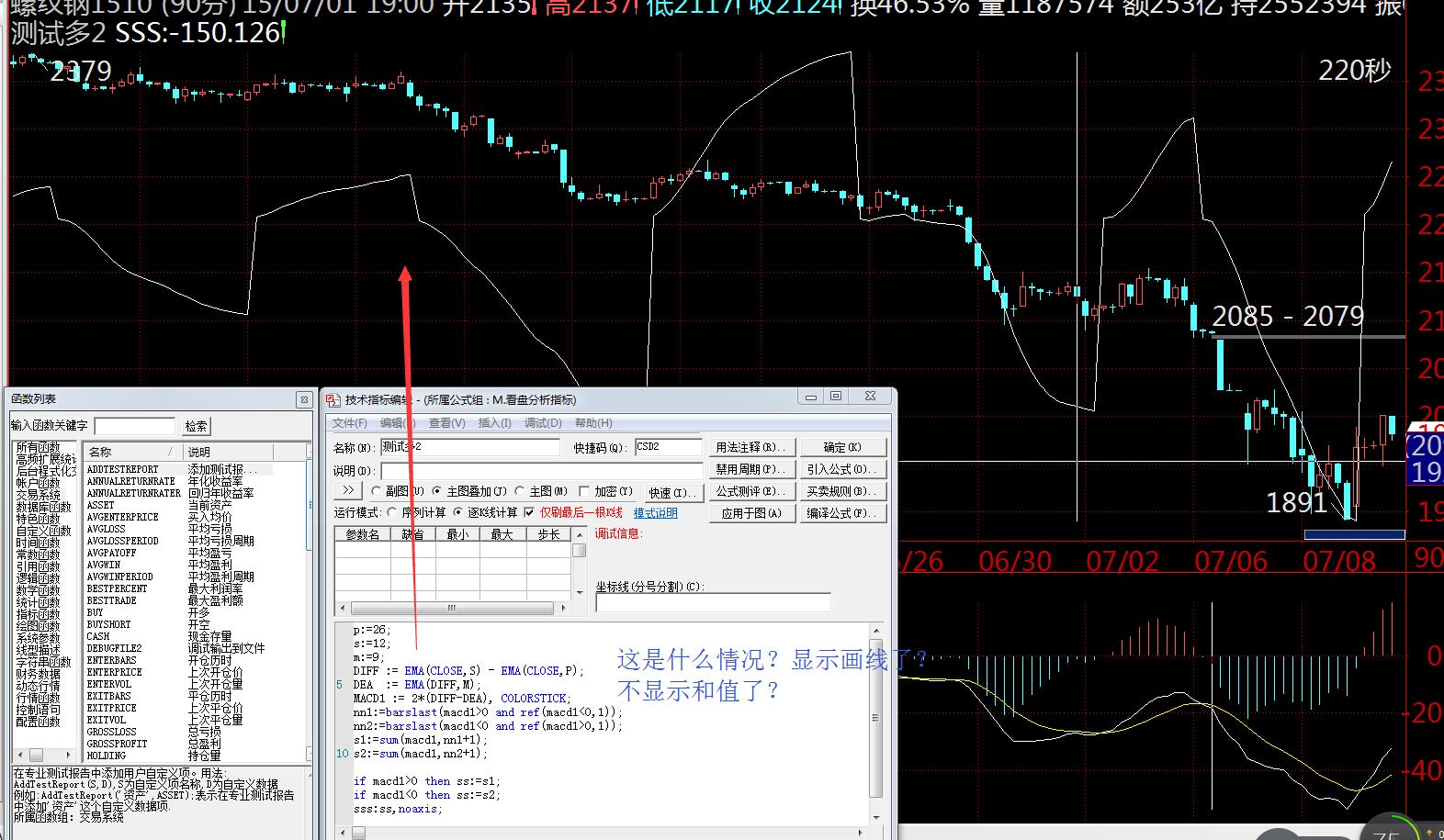Click the parameter table scroll-up arrow
The height and width of the screenshot is (840, 1444).
point(580,534)
